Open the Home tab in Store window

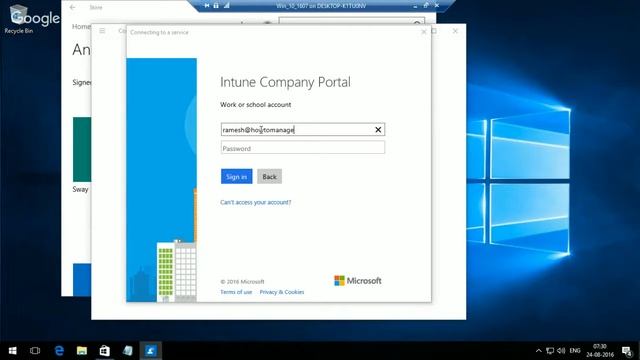click(81, 27)
